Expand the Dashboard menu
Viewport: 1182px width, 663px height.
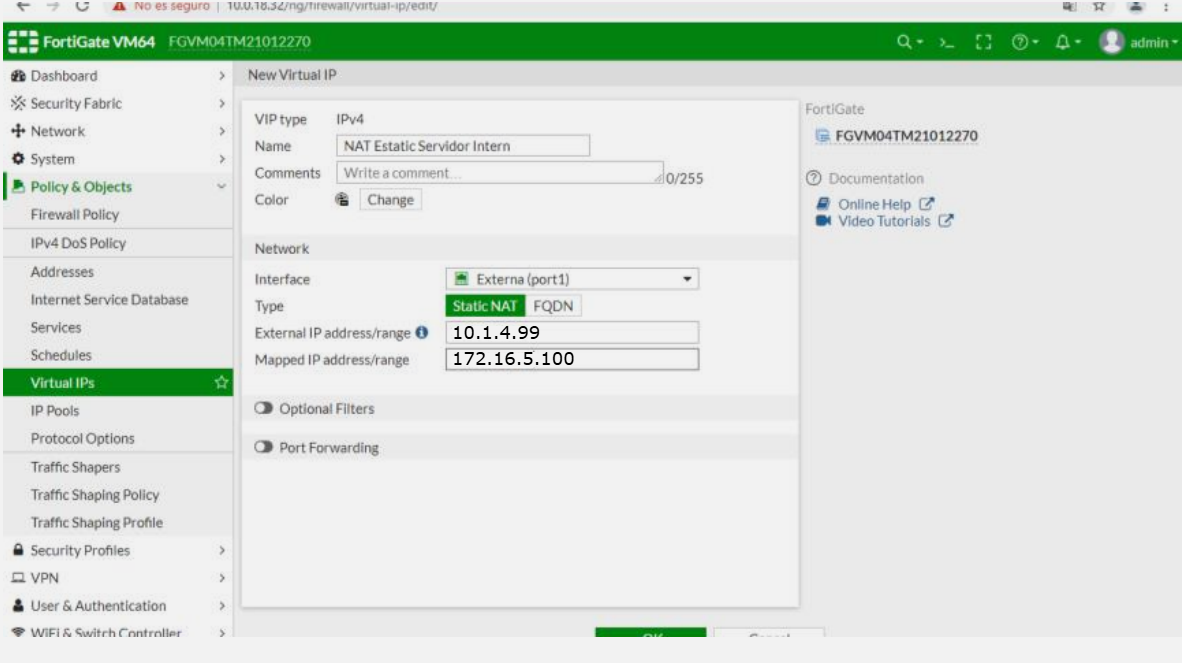click(x=118, y=75)
